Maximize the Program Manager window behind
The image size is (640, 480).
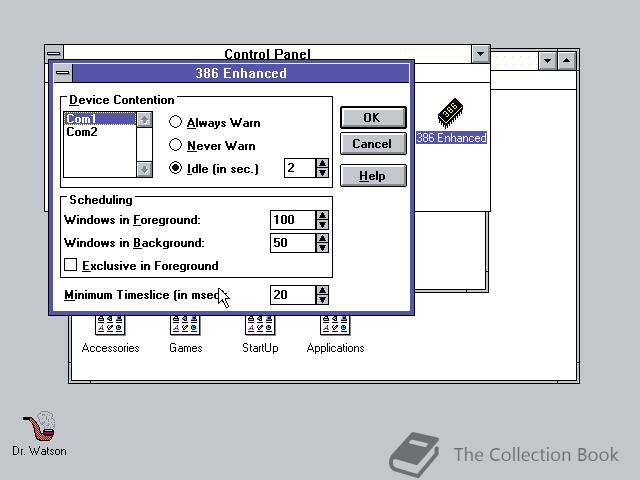click(x=567, y=61)
